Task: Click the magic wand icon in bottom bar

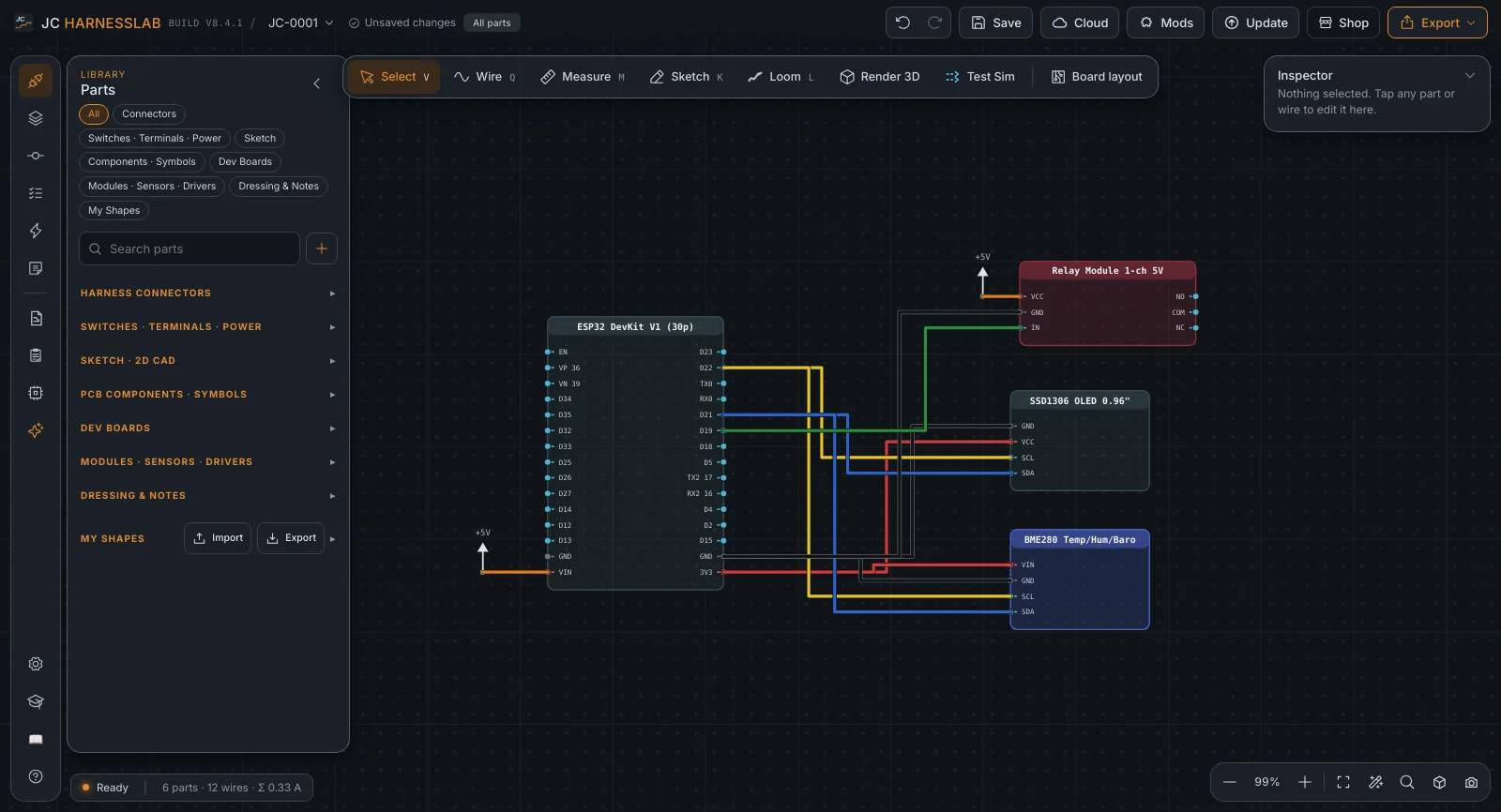Action: [x=1375, y=782]
